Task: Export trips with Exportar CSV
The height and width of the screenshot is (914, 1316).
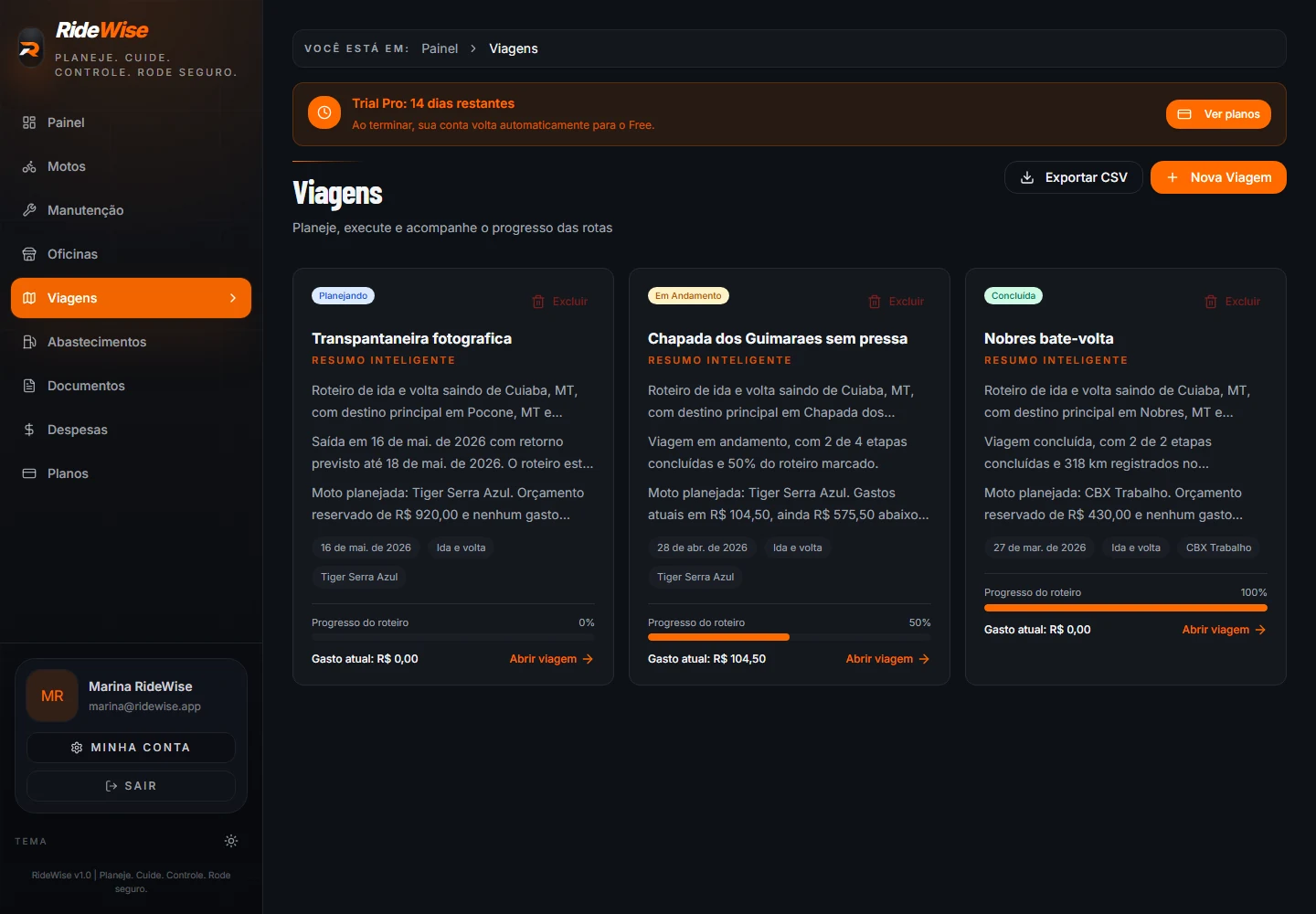Action: (1074, 177)
